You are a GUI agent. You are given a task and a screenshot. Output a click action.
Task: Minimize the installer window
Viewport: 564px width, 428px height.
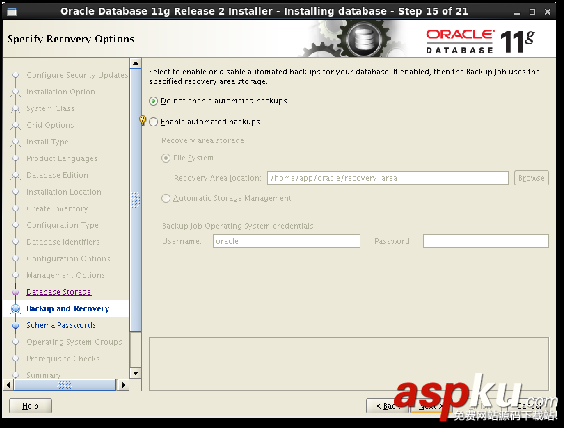pos(517,12)
